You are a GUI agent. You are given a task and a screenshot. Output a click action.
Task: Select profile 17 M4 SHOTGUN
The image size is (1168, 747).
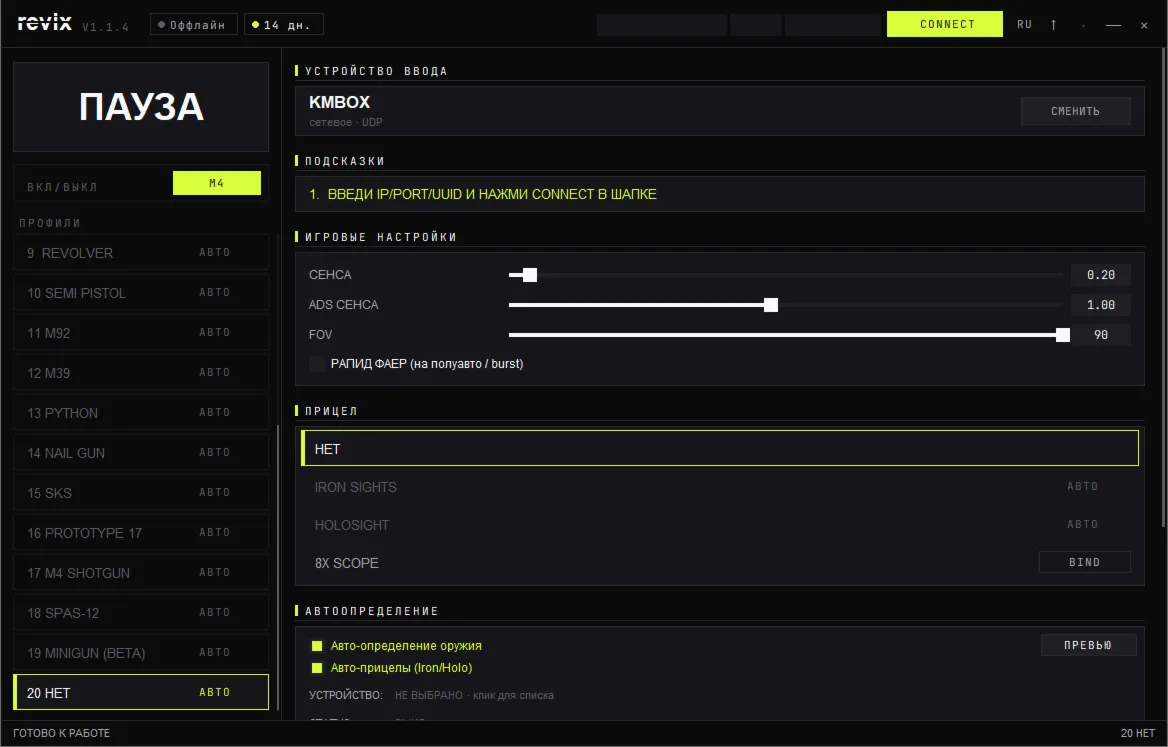point(141,573)
